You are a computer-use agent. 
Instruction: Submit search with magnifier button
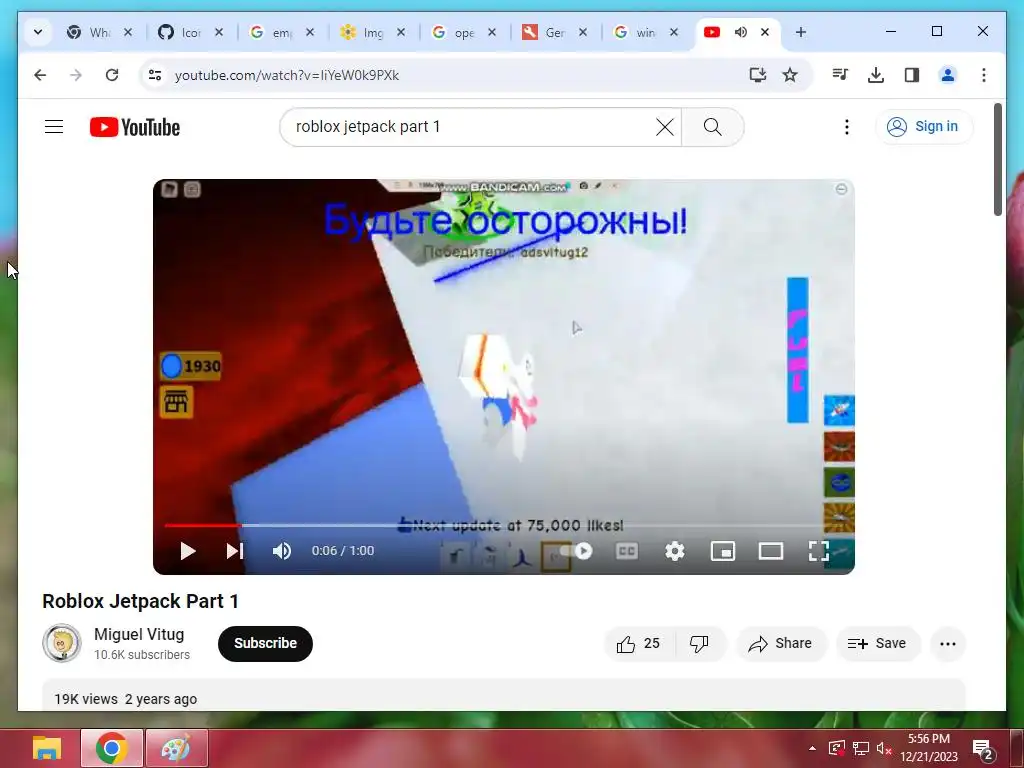coord(712,127)
